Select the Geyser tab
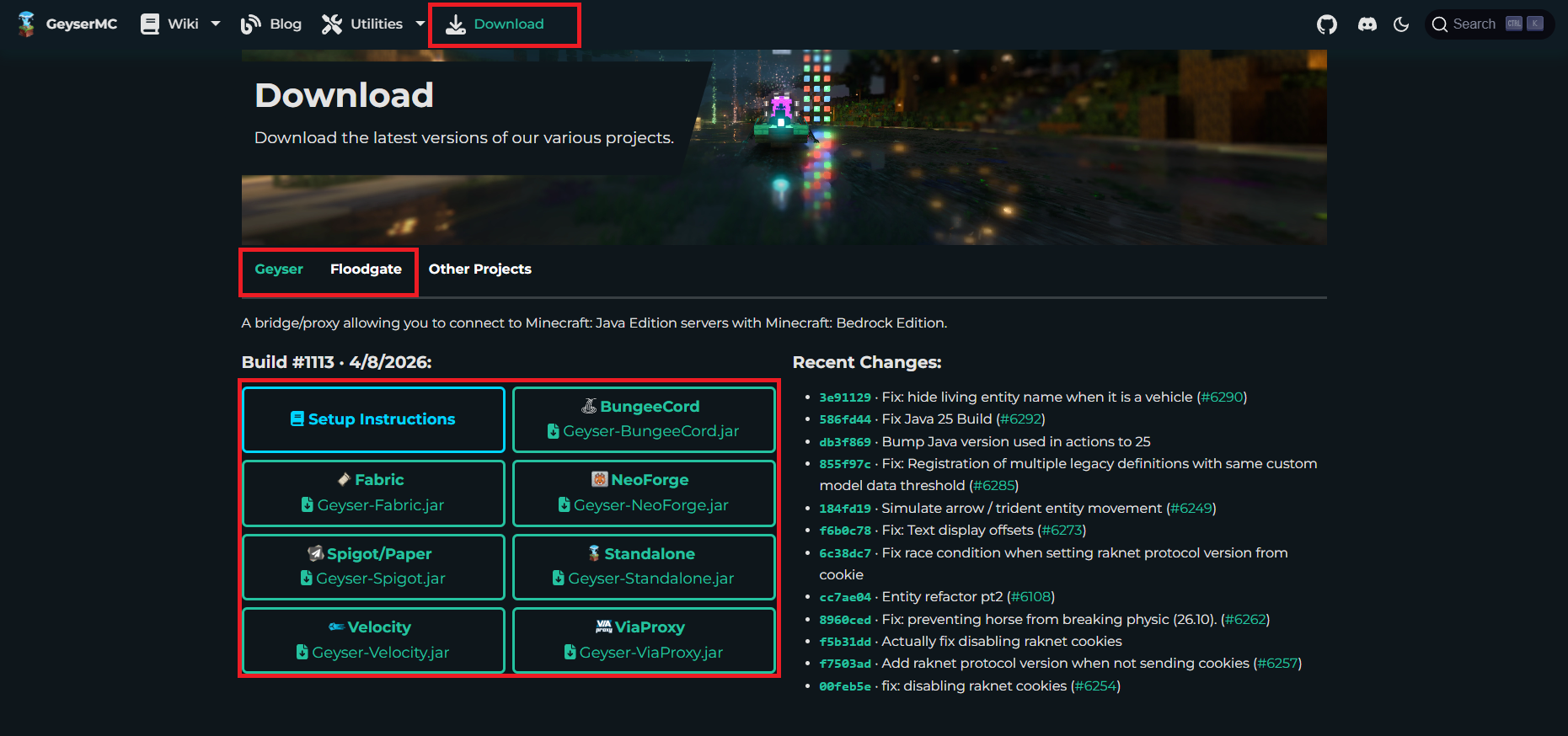The image size is (1568, 736). click(x=279, y=269)
